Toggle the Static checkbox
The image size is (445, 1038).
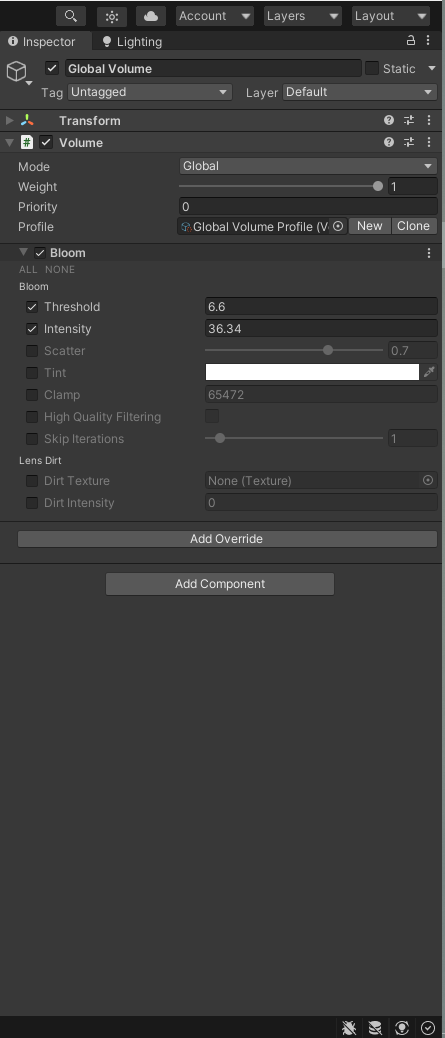pos(372,68)
